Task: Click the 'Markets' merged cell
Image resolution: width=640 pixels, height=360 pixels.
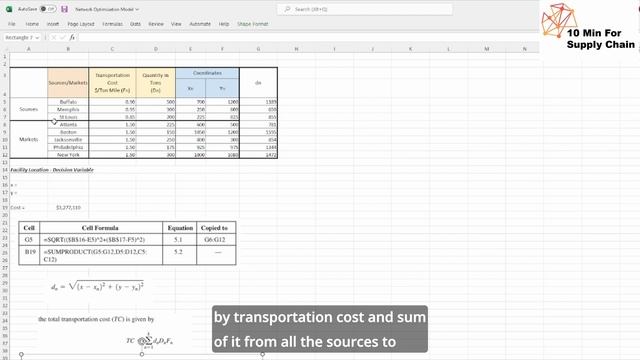Action: 29,139
